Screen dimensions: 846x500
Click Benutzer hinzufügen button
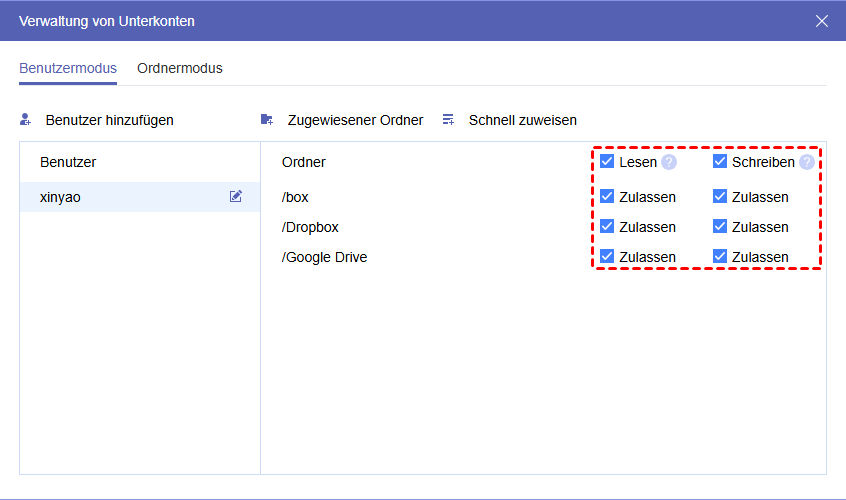tap(109, 120)
